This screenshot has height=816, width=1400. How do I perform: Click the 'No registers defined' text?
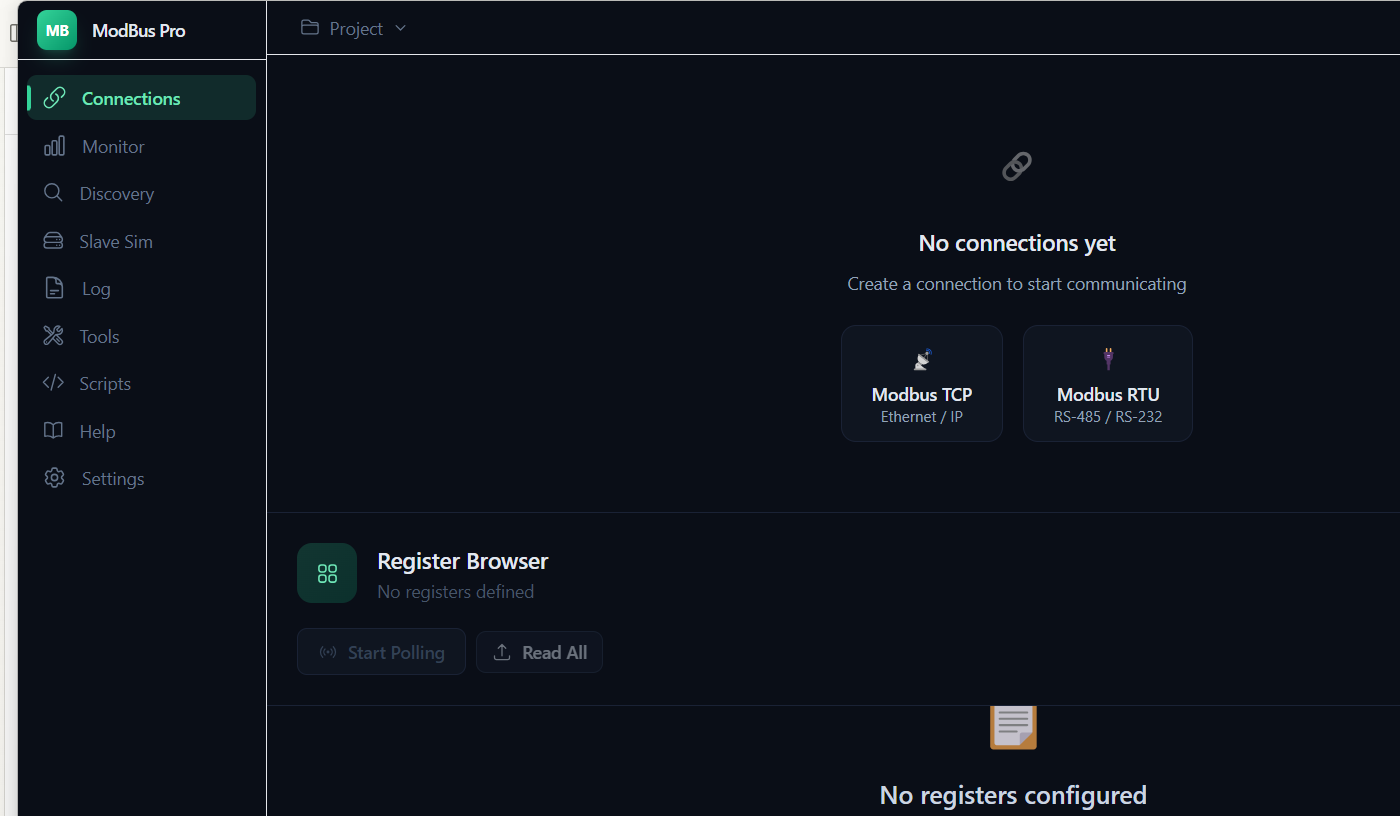tap(456, 592)
